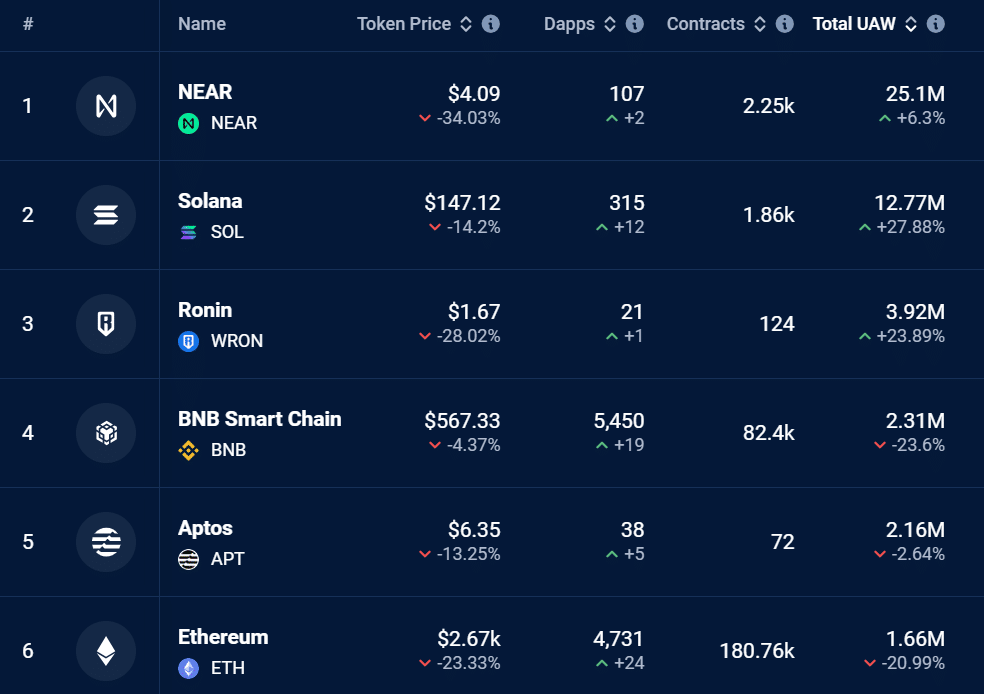Click the small WRON token icon
The width and height of the screenshot is (984, 694).
188,341
